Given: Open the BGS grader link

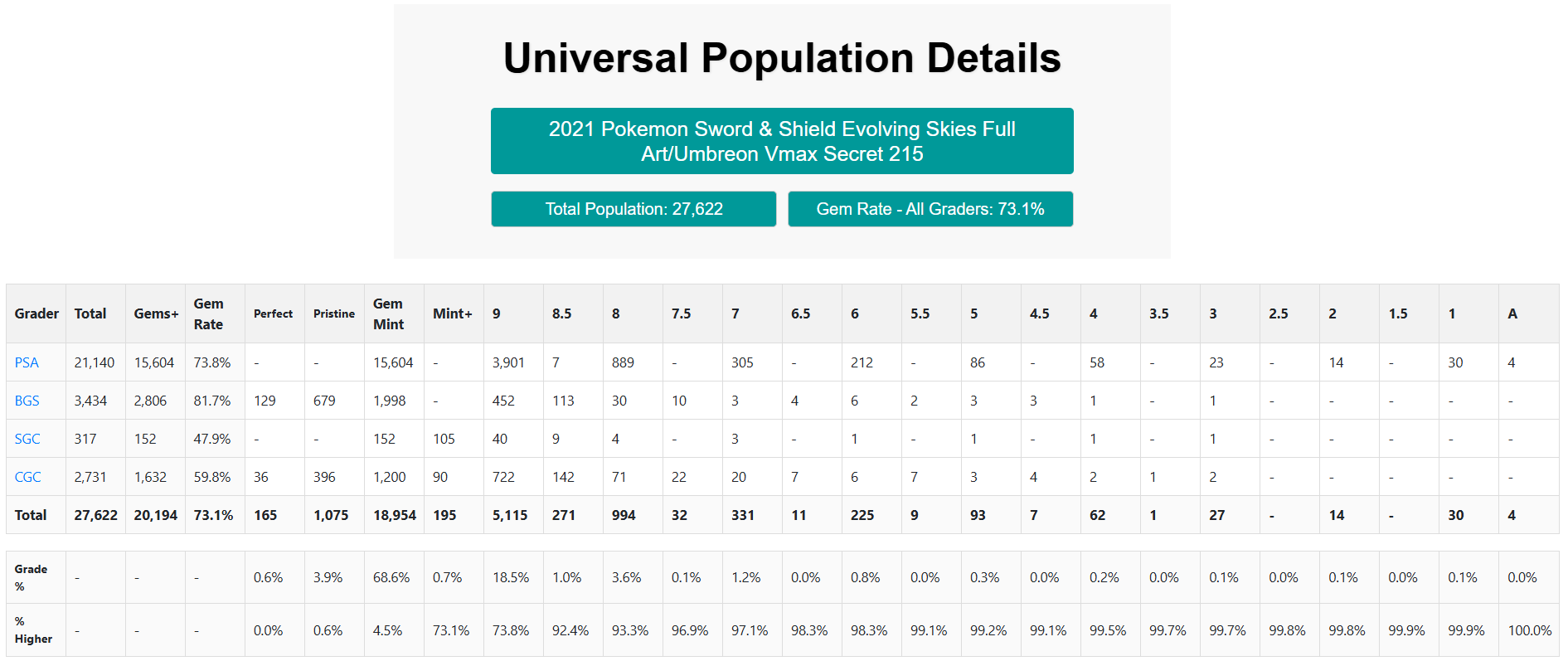Looking at the screenshot, I should (x=27, y=401).
